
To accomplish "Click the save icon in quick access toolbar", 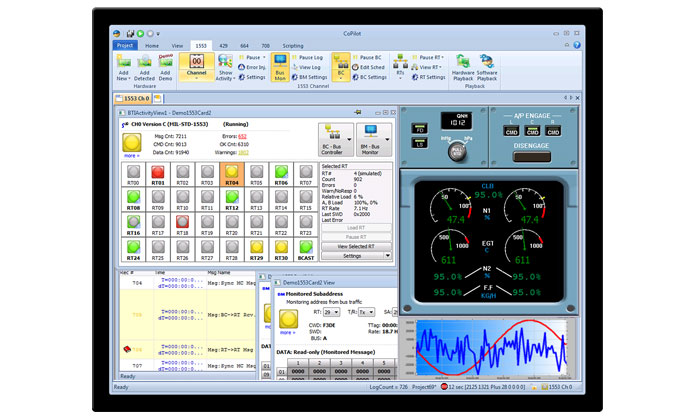I will (130, 33).
